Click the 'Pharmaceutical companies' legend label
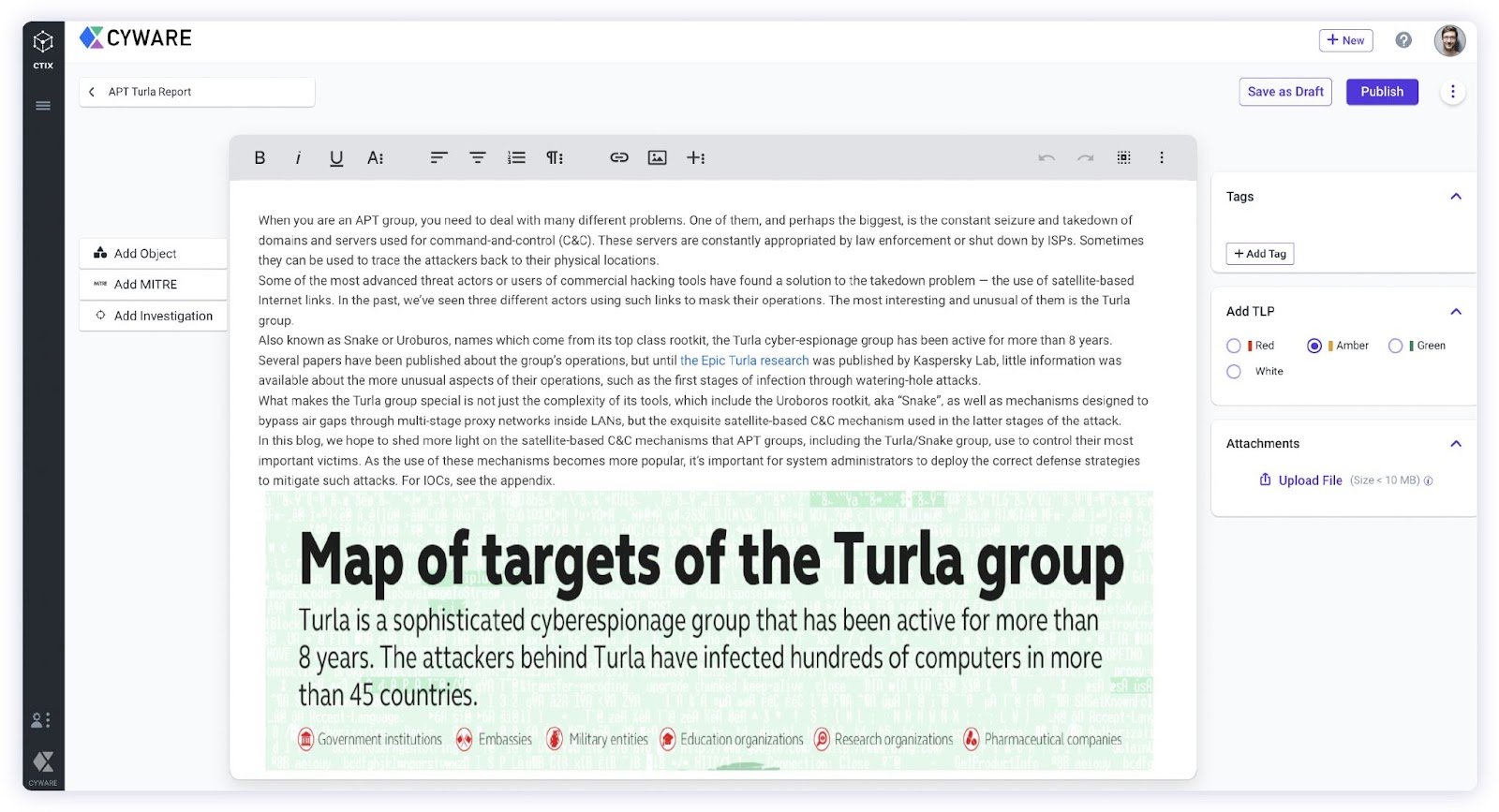Viewport: 1499px width, 812px height. coord(1052,740)
